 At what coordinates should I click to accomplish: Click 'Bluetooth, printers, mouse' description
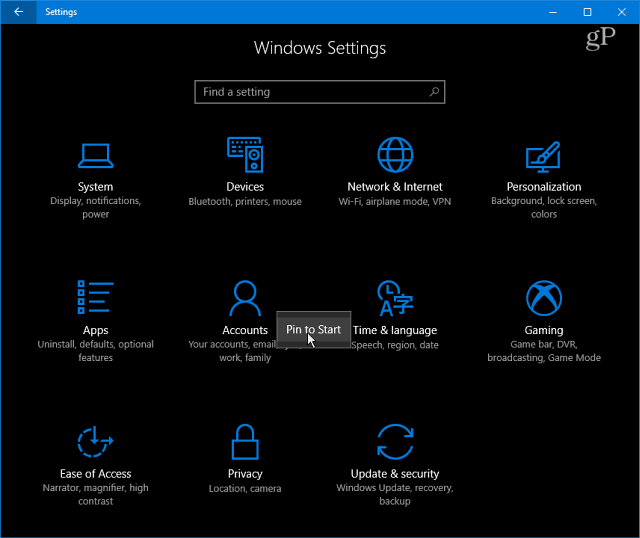[x=245, y=201]
